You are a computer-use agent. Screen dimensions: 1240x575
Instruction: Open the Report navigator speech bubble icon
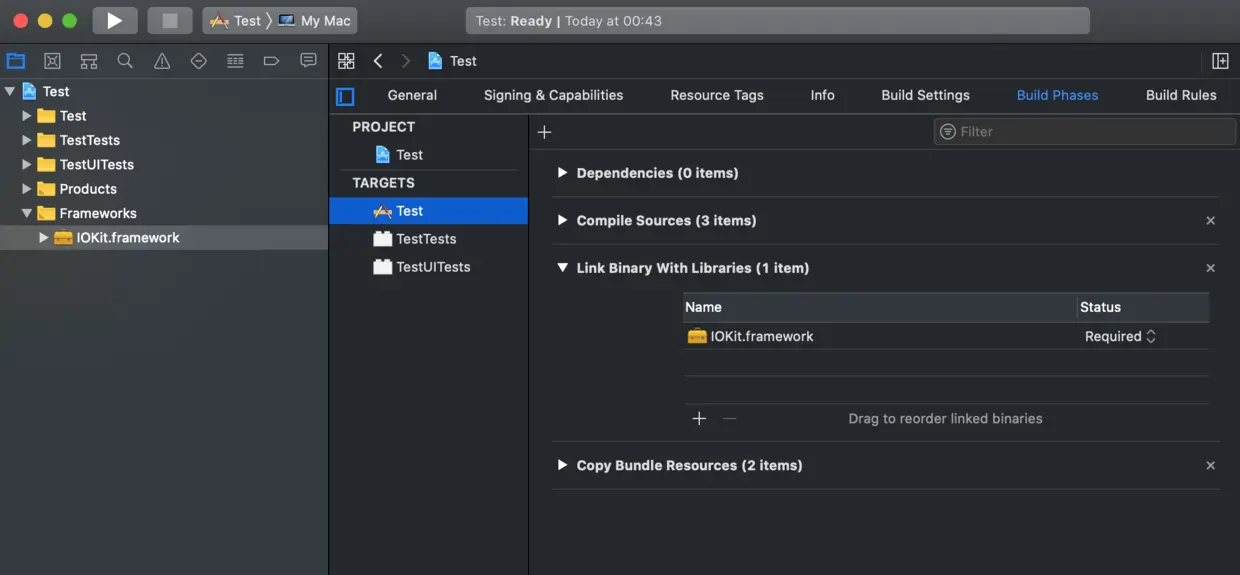point(308,61)
